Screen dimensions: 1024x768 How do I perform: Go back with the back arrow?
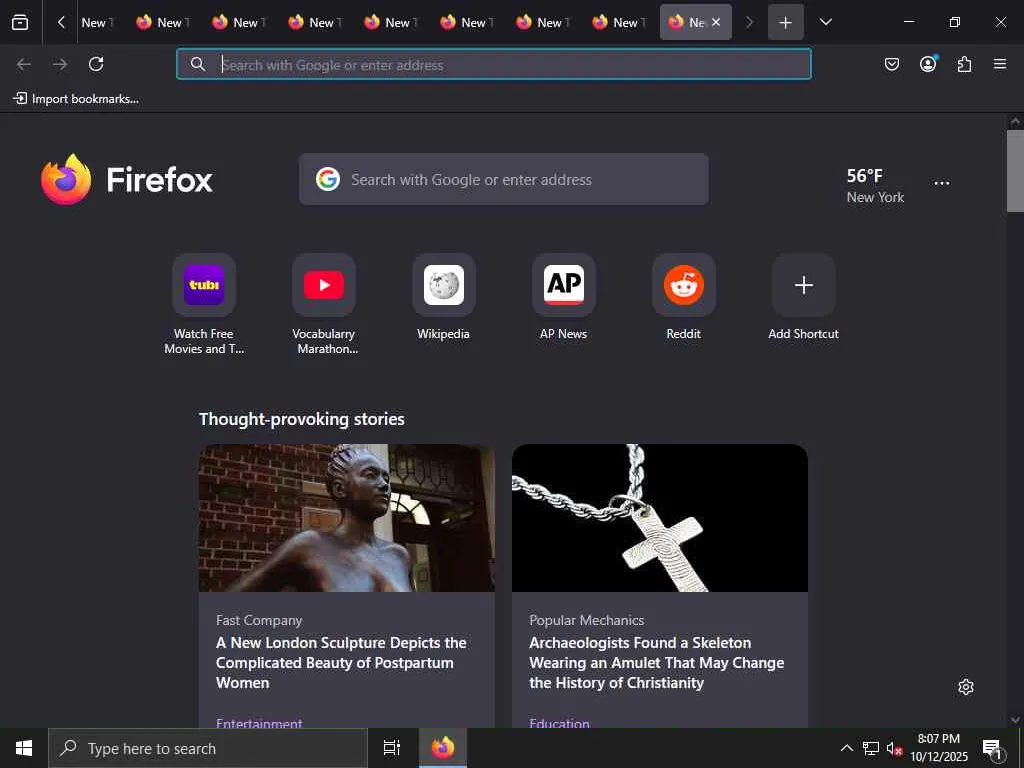[x=24, y=64]
